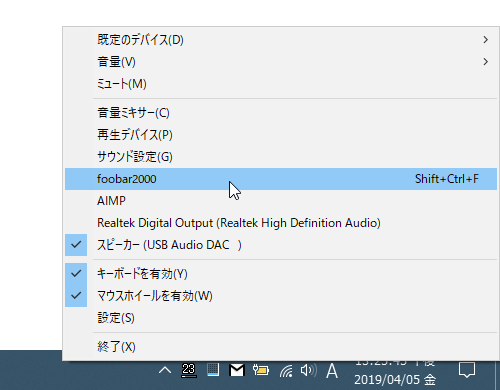Screen dimensions: 500x390
Task: Click the Shift+Ctrl+F shortcut label
Action: click(x=447, y=179)
